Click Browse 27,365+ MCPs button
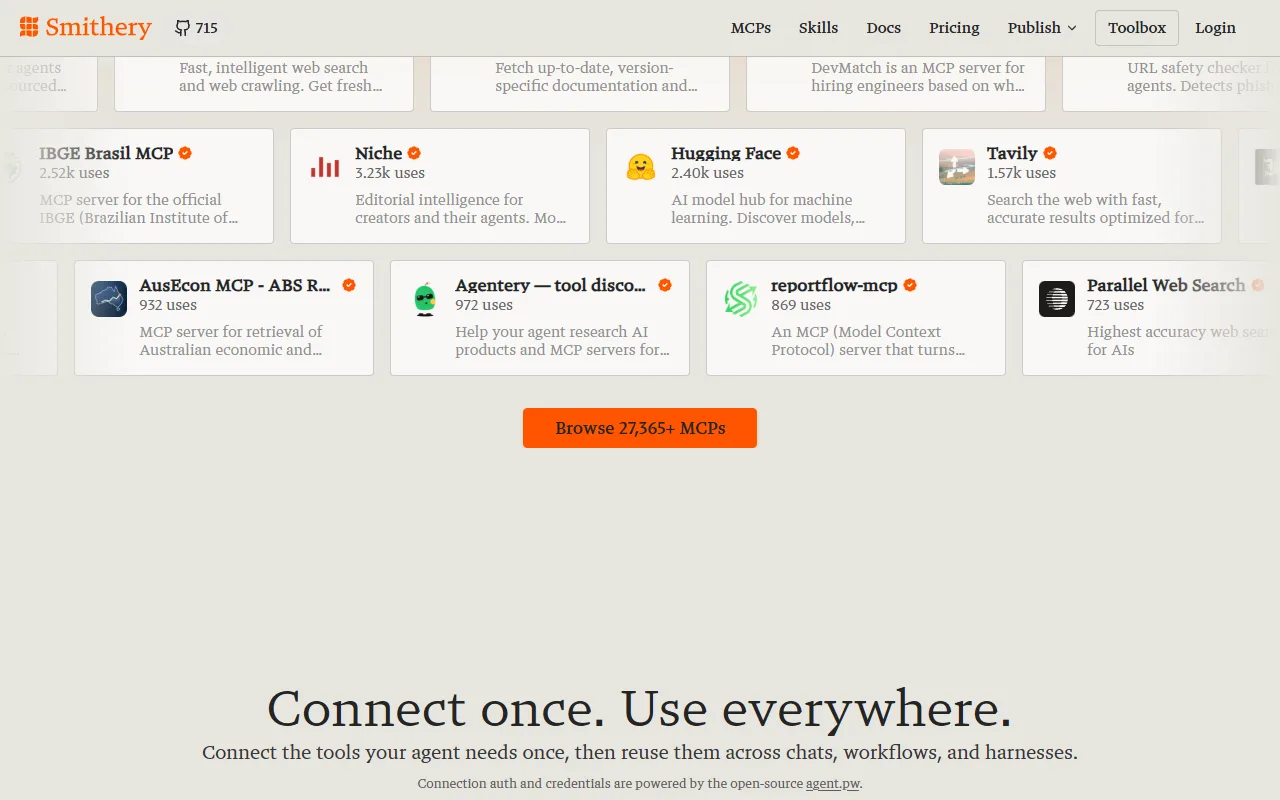Image resolution: width=1280 pixels, height=800 pixels. [x=640, y=428]
